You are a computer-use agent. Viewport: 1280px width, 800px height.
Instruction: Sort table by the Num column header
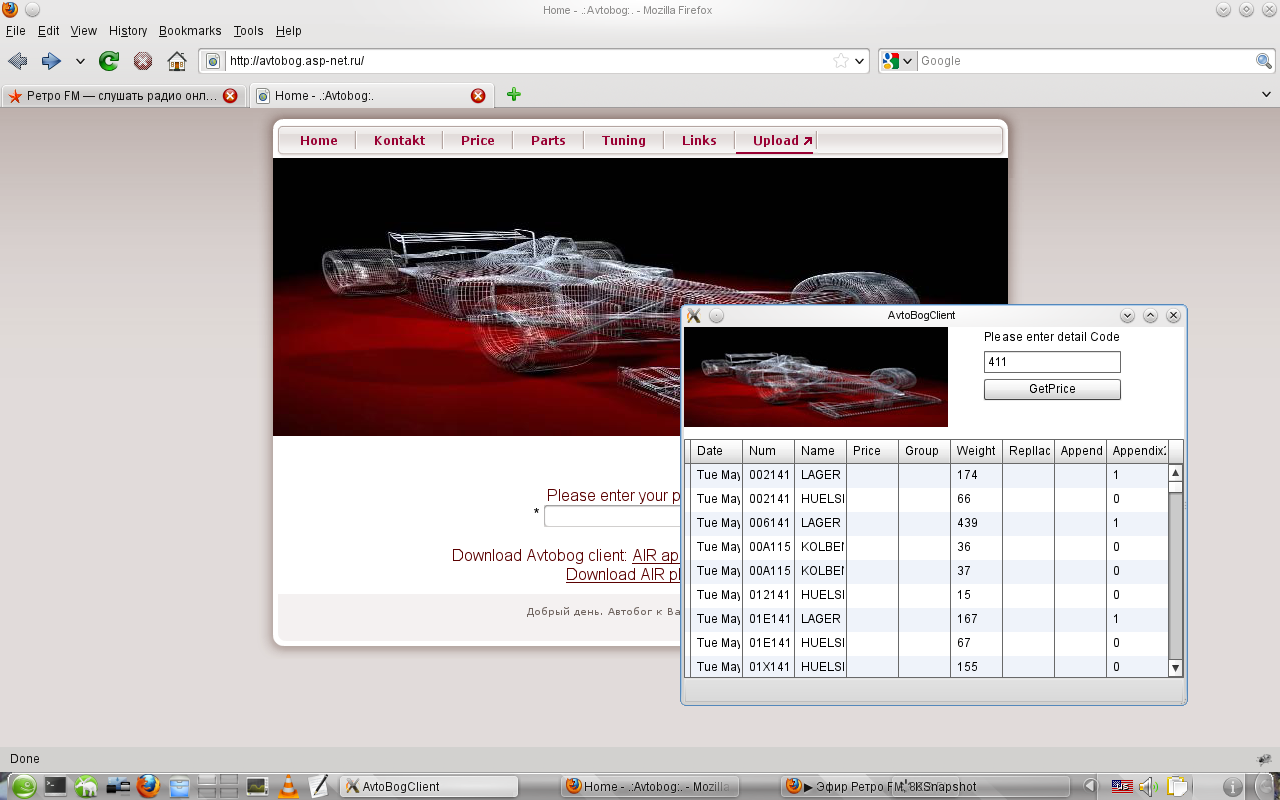pyautogui.click(x=768, y=451)
